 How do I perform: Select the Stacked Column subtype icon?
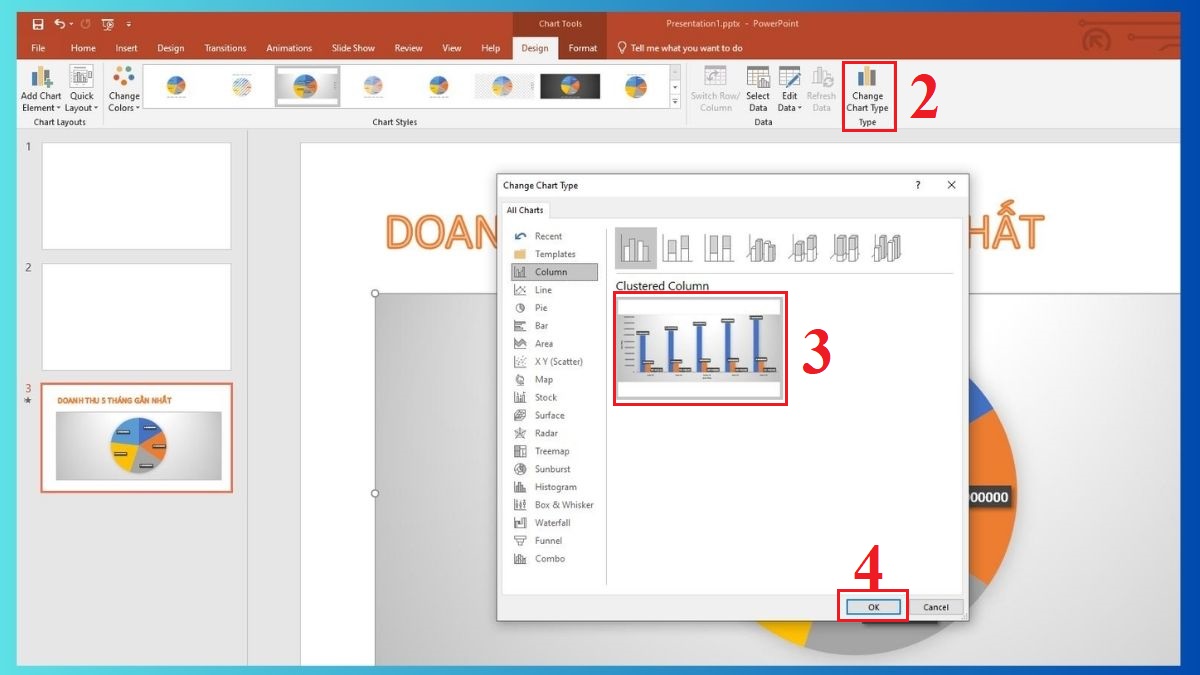678,248
